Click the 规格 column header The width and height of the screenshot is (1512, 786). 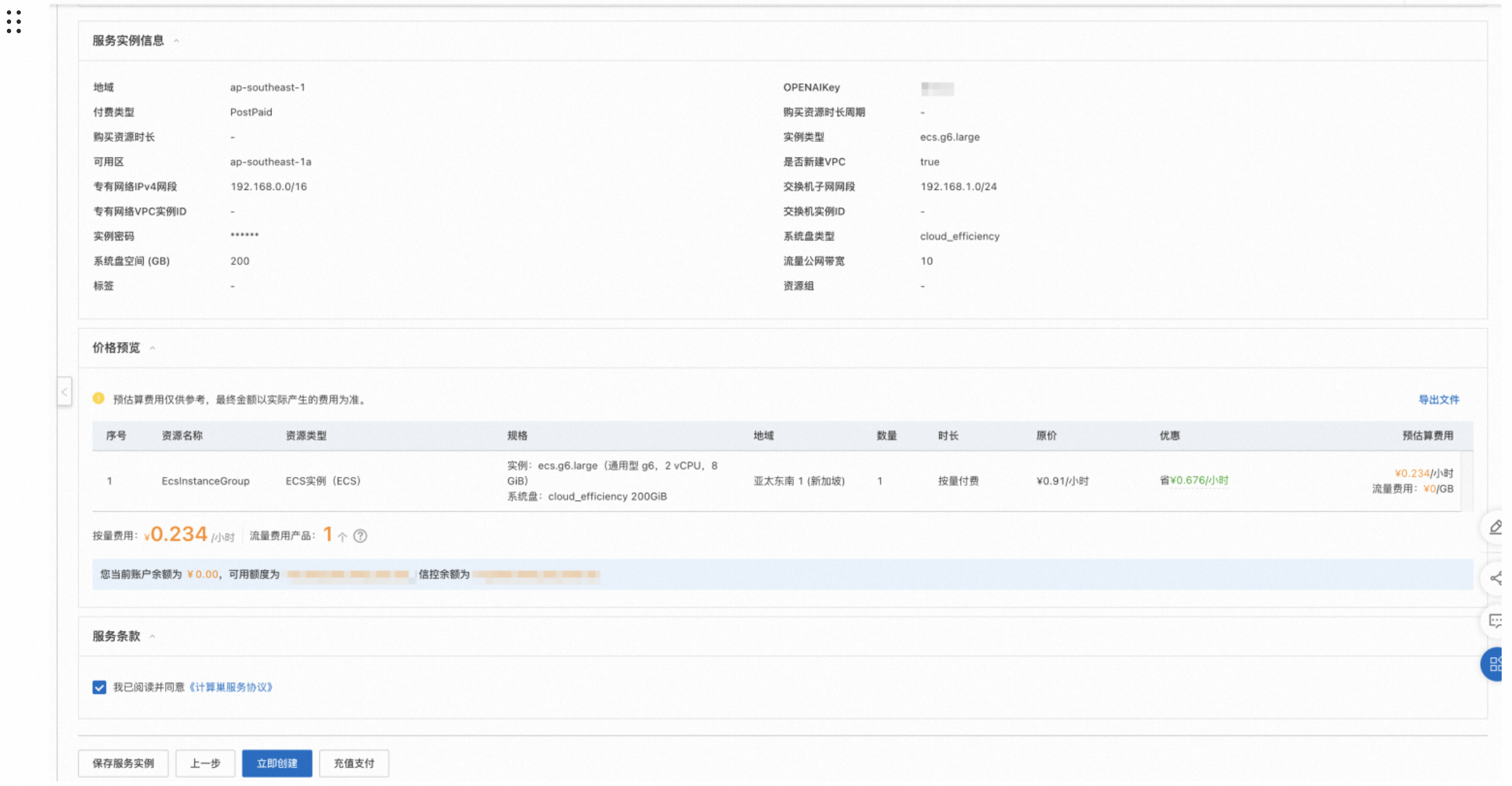click(x=517, y=436)
